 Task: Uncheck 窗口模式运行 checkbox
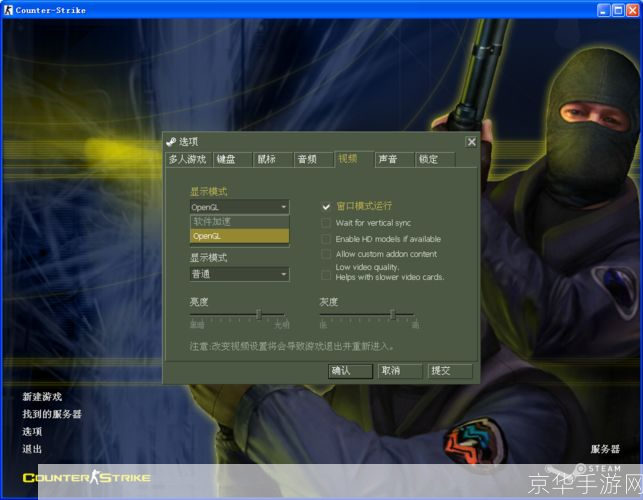point(326,207)
